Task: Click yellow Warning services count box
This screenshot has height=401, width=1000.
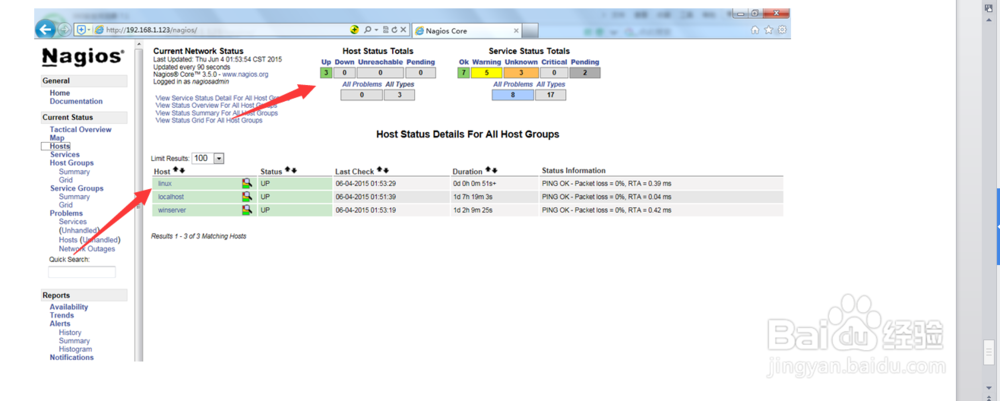Action: coord(487,73)
